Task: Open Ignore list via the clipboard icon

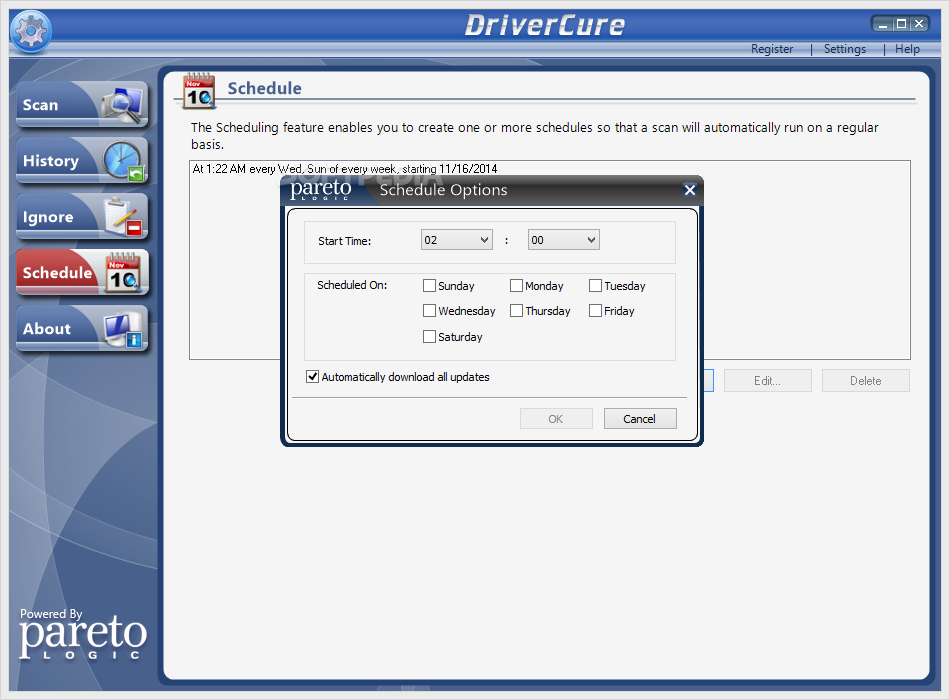Action: pyautogui.click(x=124, y=217)
